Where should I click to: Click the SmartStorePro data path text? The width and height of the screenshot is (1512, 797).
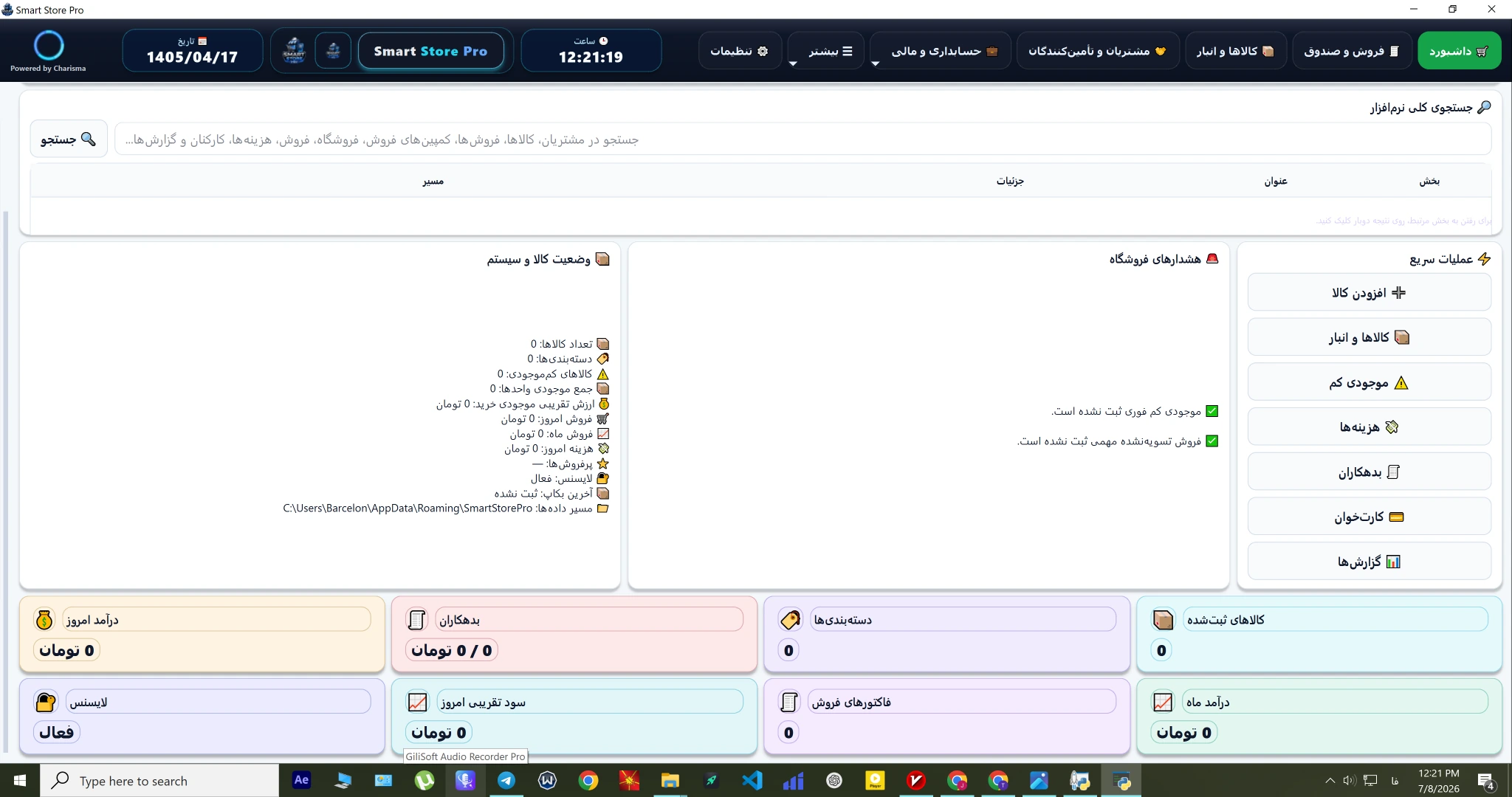pyautogui.click(x=408, y=508)
